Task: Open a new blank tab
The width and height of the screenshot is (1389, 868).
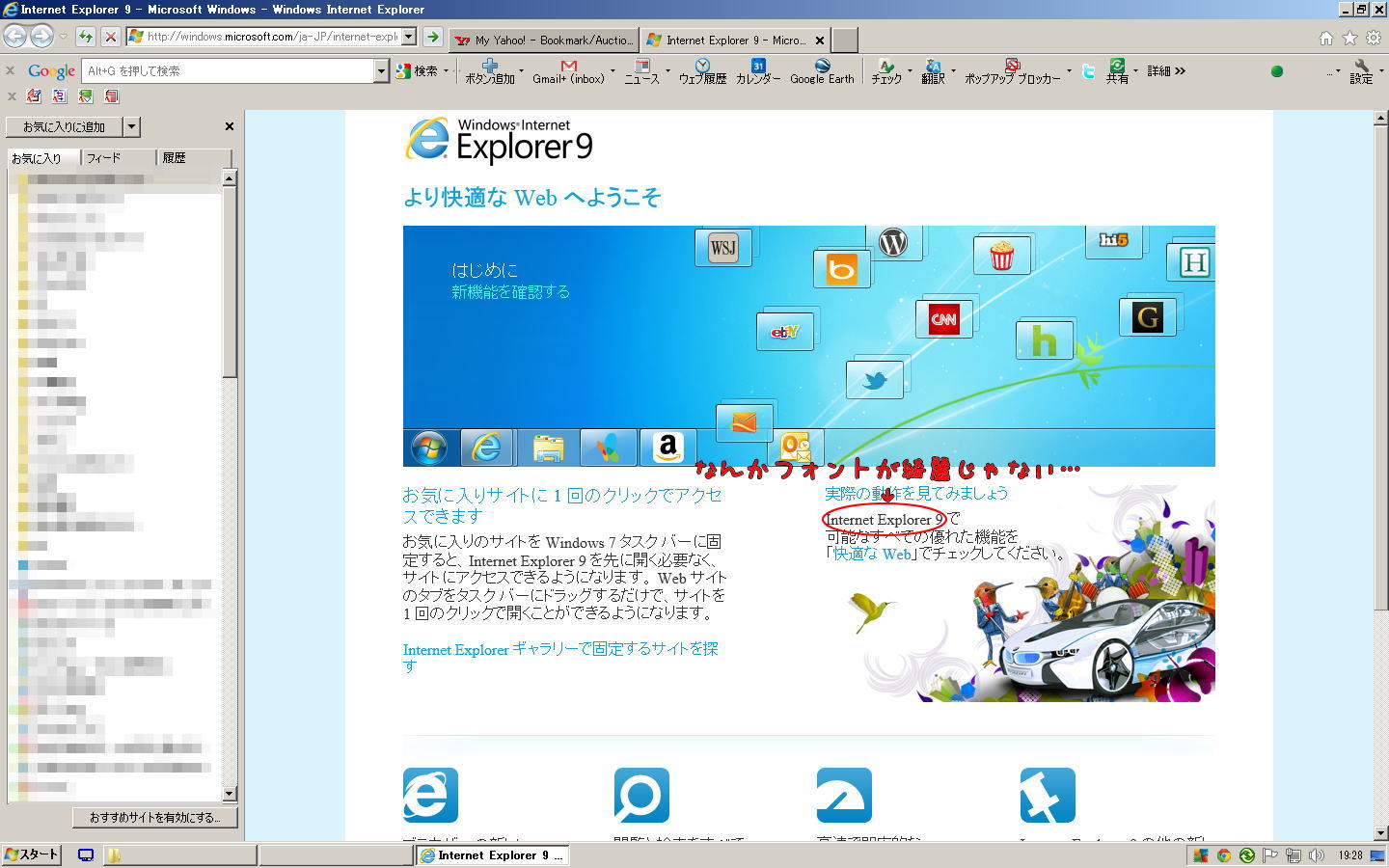Action: pyautogui.click(x=845, y=40)
